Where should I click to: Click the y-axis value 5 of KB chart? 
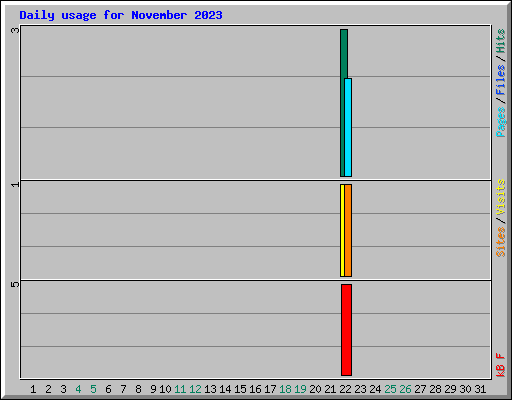(x=15, y=284)
